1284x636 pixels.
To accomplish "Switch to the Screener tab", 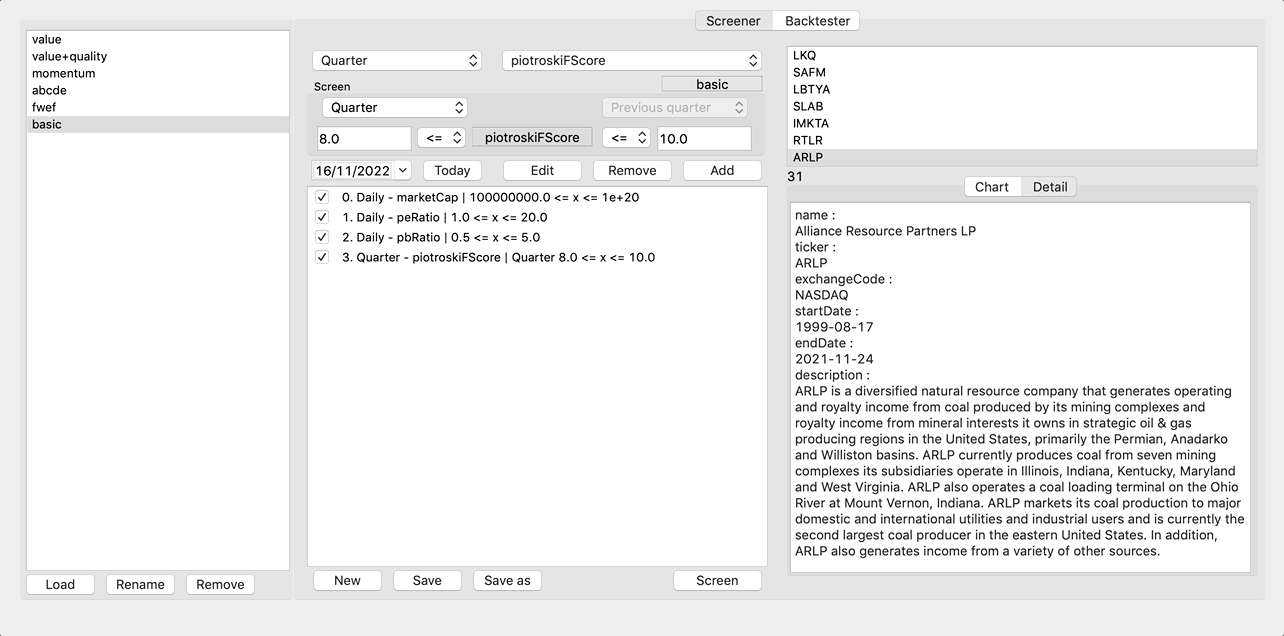I will 733,21.
